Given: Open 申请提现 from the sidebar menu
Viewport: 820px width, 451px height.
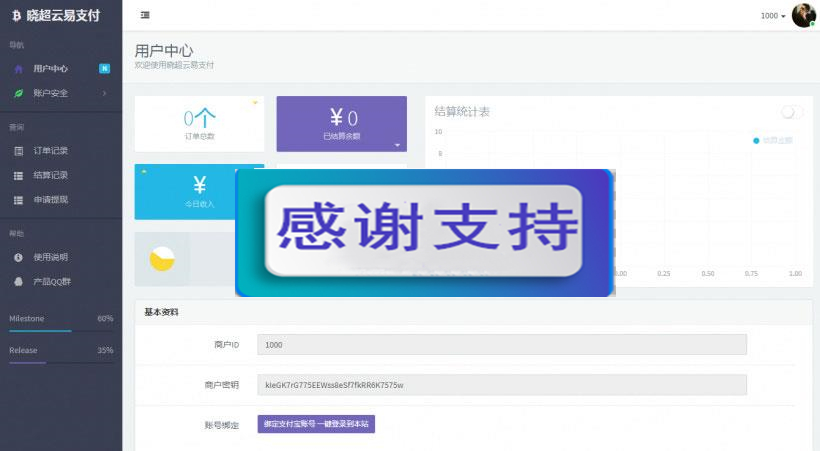Looking at the screenshot, I should 50,200.
